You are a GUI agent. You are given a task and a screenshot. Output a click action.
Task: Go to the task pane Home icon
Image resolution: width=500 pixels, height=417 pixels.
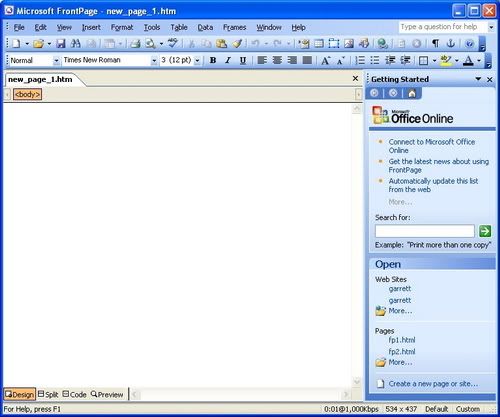[x=412, y=93]
